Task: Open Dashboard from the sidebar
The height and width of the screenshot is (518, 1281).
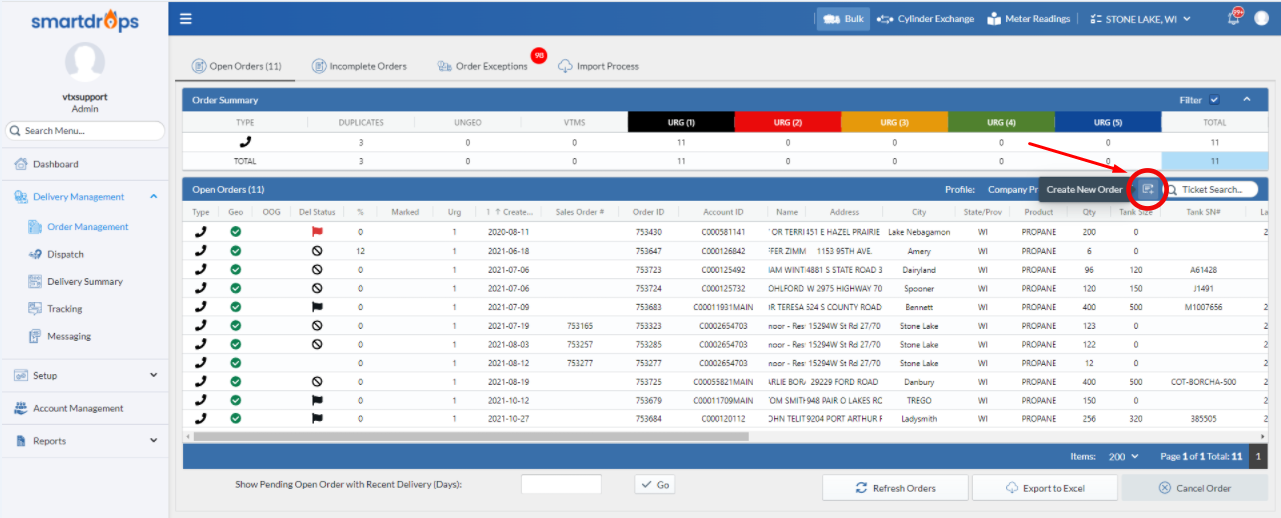Action: coord(55,164)
